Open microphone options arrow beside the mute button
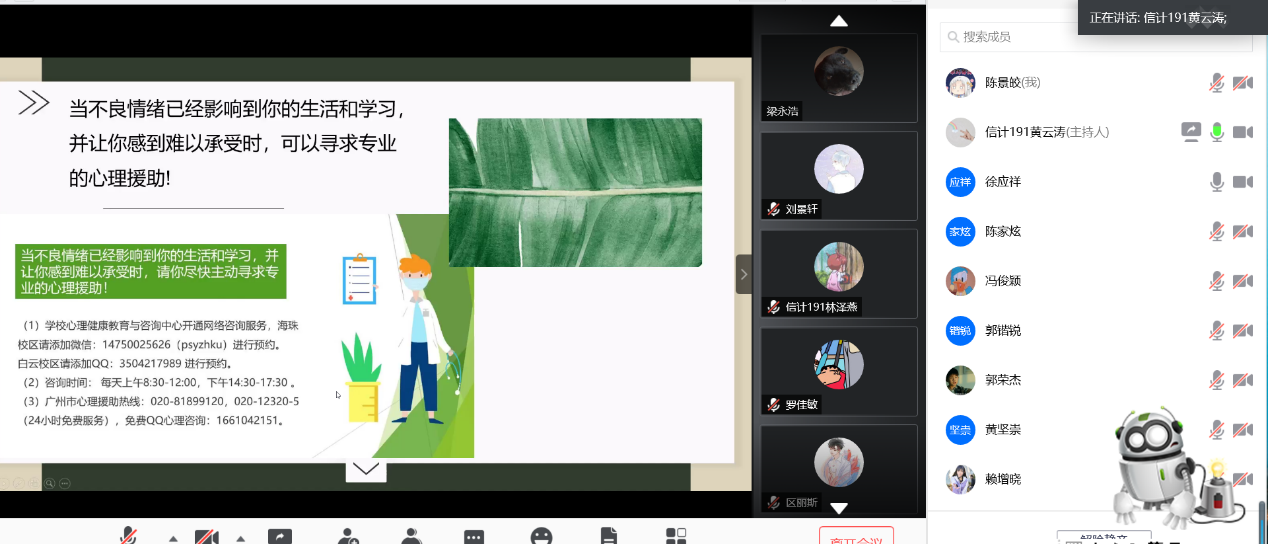 click(x=171, y=538)
